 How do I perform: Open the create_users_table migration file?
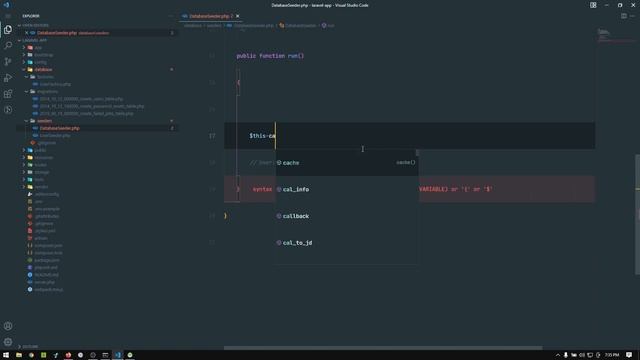point(81,99)
